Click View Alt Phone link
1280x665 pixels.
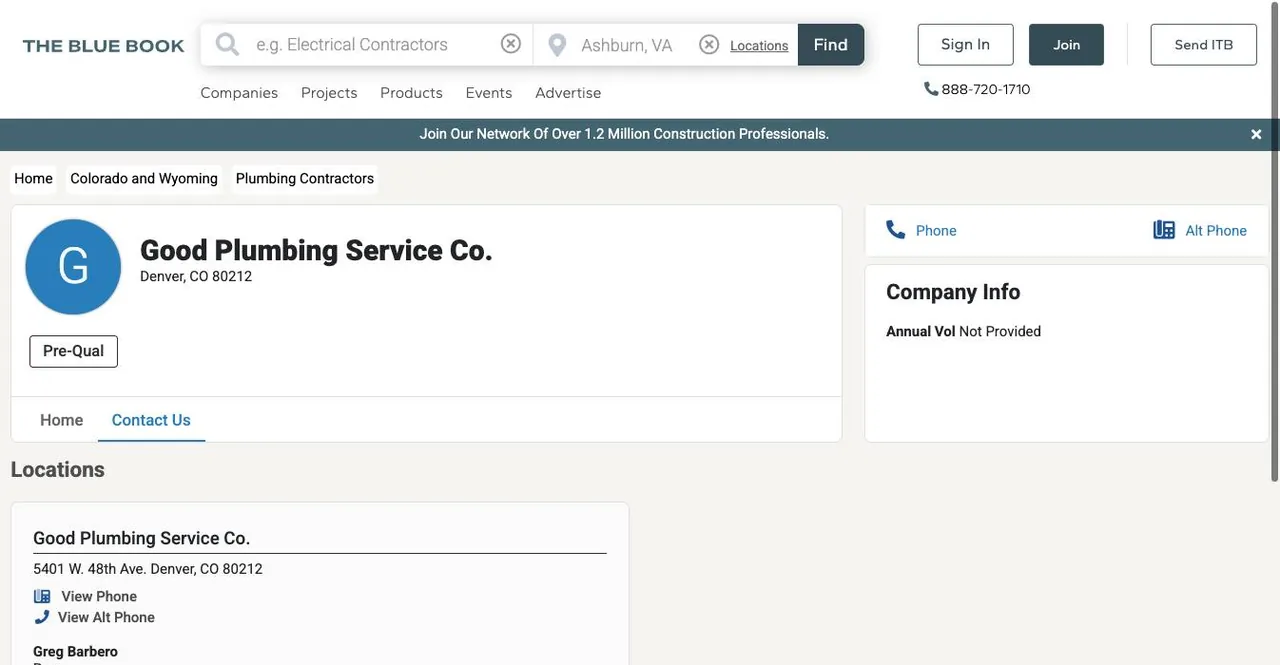click(106, 617)
